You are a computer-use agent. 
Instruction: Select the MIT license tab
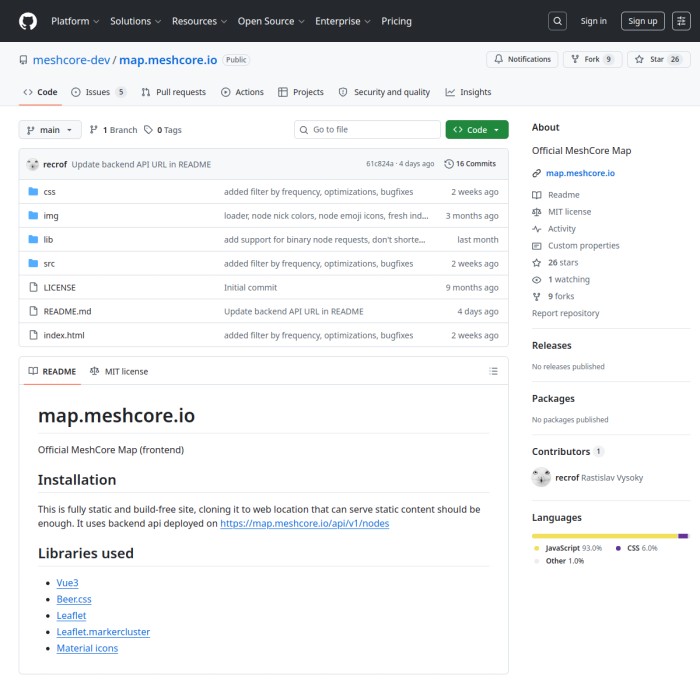tap(119, 371)
